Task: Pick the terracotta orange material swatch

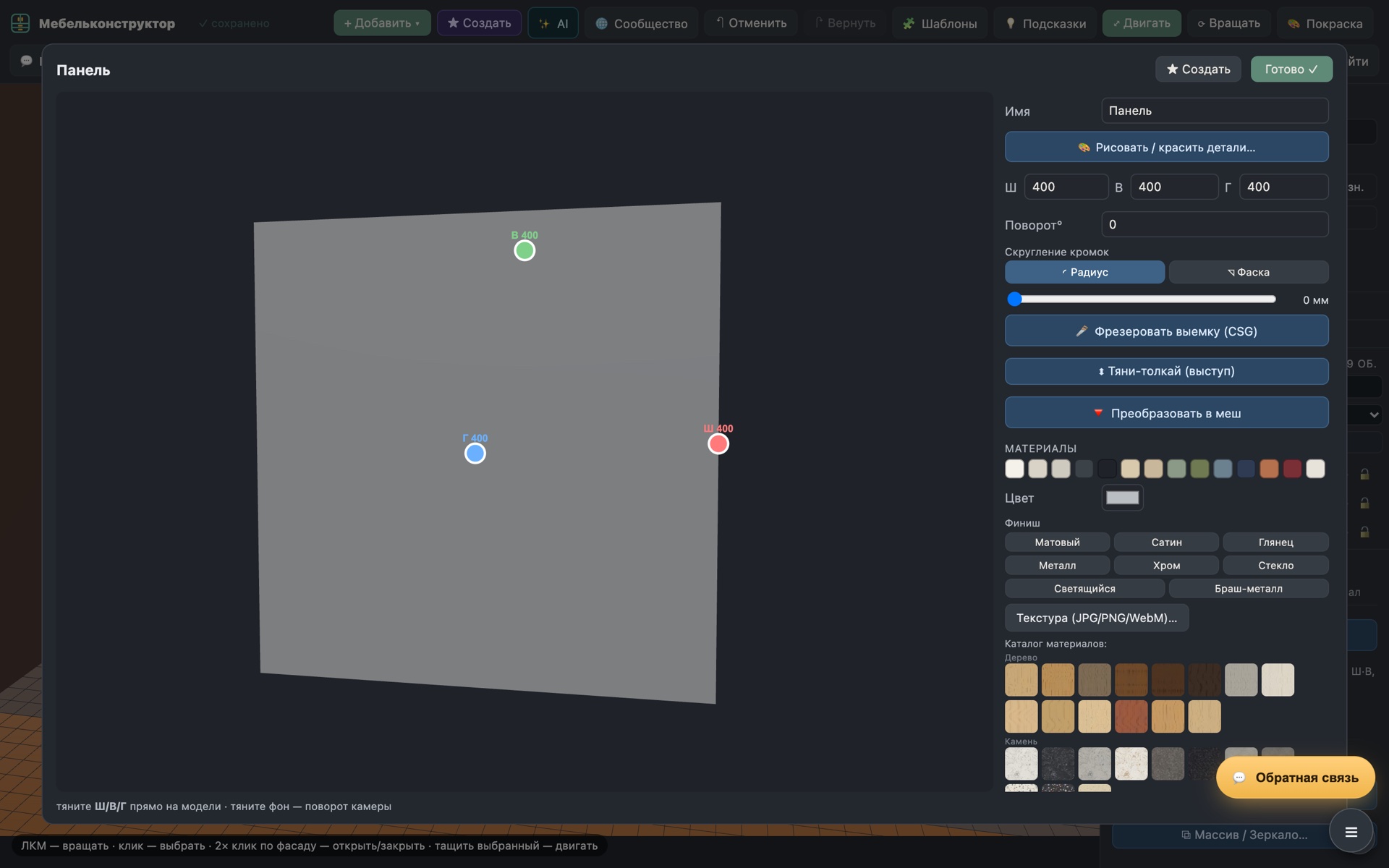Action: [1269, 469]
